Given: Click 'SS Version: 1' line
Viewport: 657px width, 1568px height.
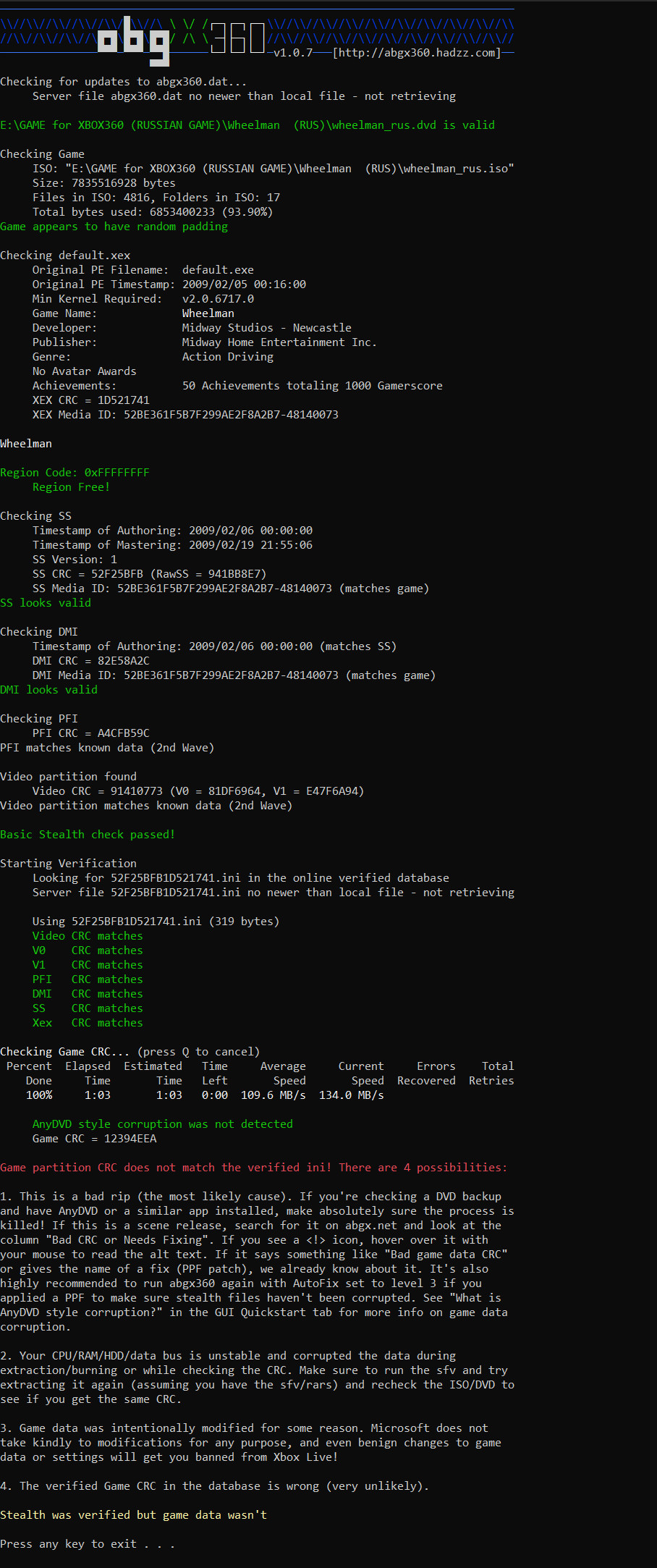Looking at the screenshot, I should [x=75, y=560].
